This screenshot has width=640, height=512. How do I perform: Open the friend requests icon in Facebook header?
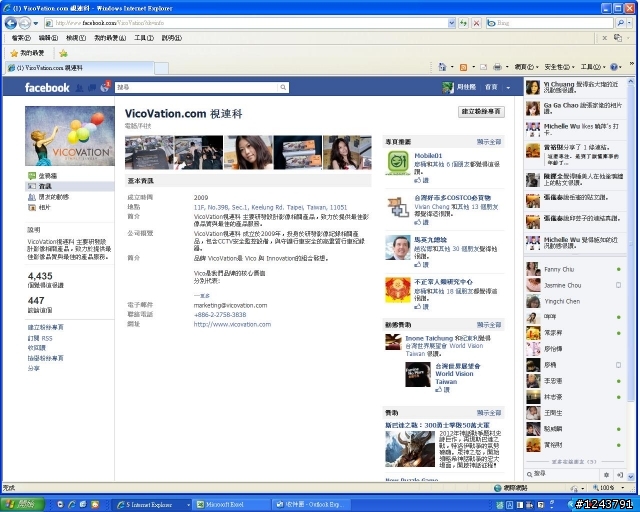[80, 87]
